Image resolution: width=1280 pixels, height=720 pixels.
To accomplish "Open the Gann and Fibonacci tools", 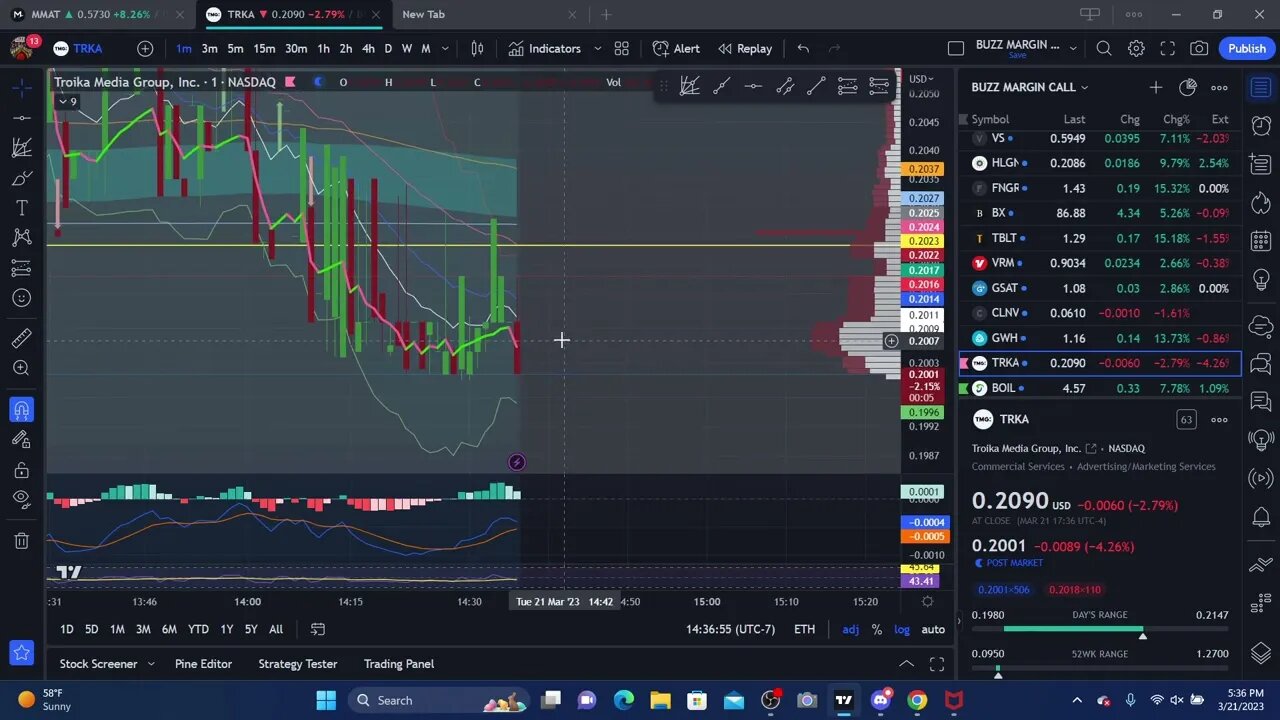I will click(21, 148).
